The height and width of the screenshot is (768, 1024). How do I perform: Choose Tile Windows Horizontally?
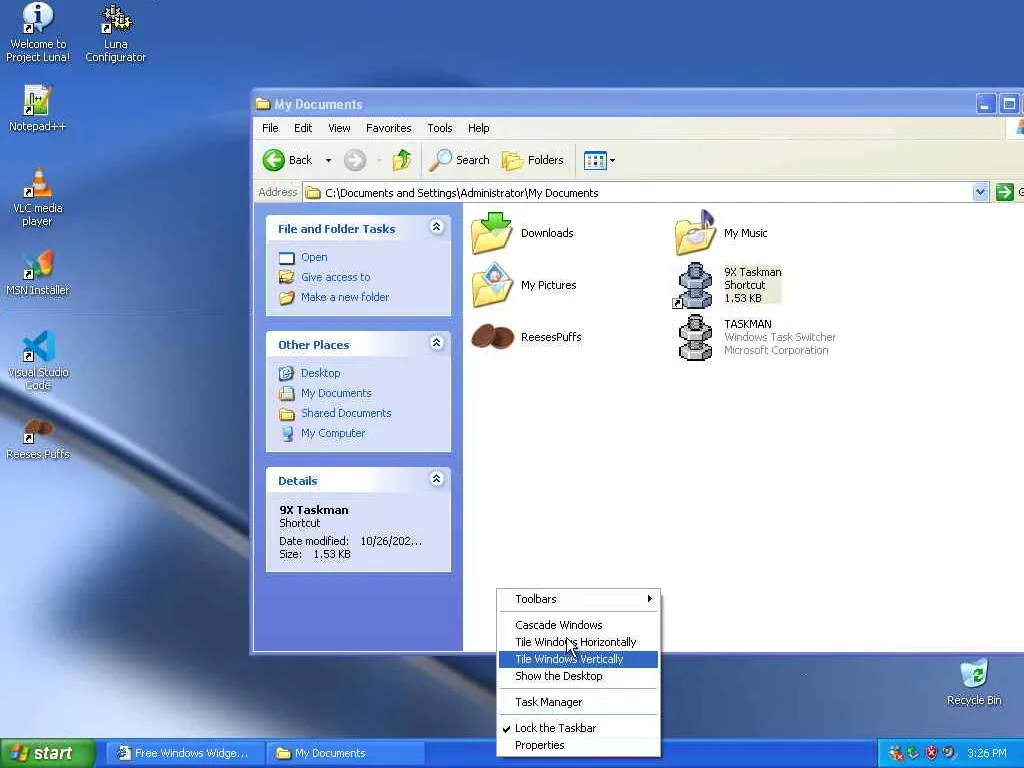578,642
